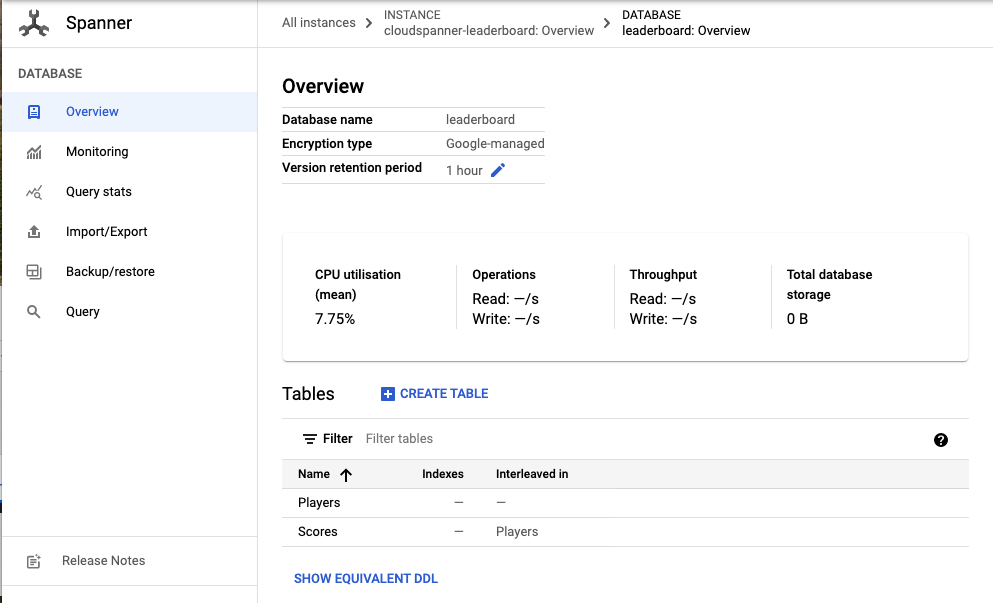The image size is (993, 603).
Task: Click the Spanner logo icon
Action: pyautogui.click(x=34, y=23)
